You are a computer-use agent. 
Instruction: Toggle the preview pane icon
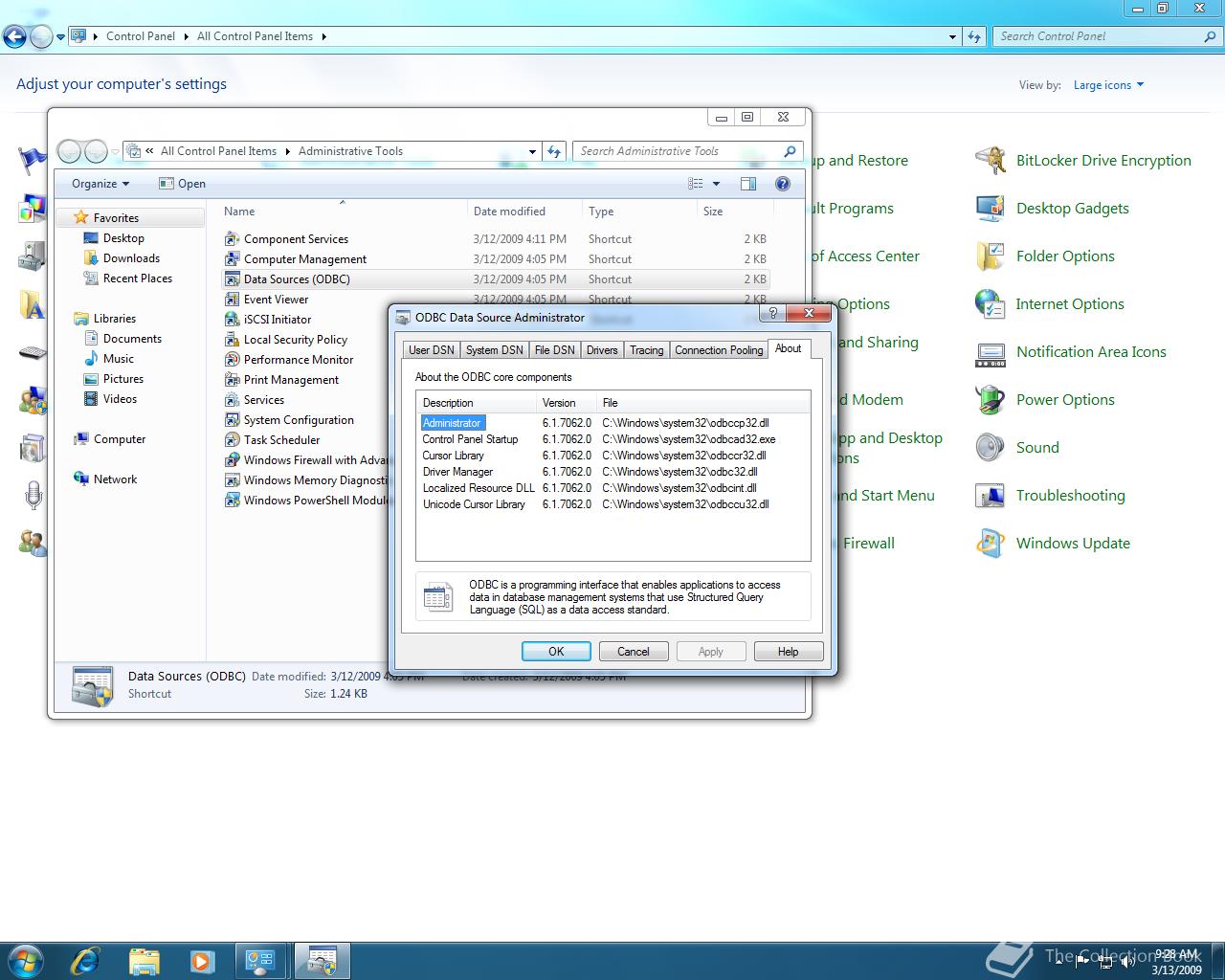[748, 184]
